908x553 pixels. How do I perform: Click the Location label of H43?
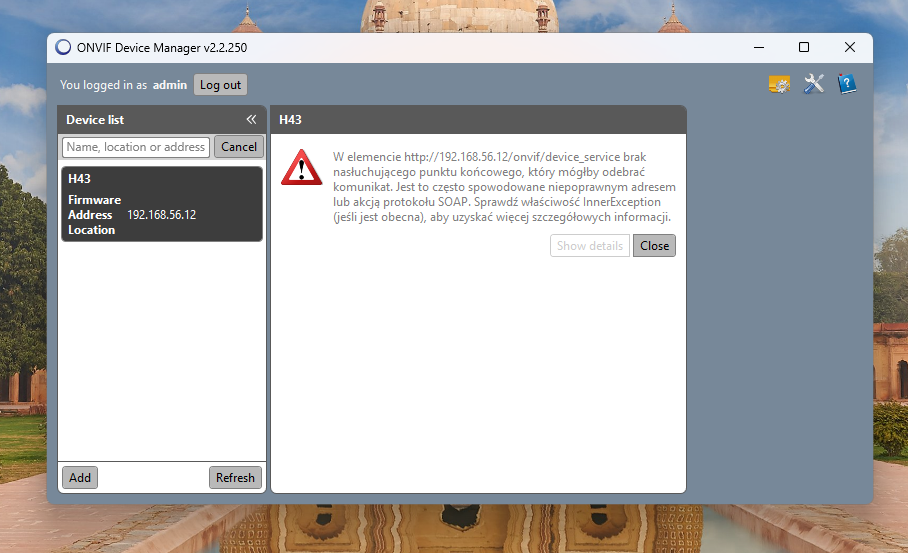point(91,230)
